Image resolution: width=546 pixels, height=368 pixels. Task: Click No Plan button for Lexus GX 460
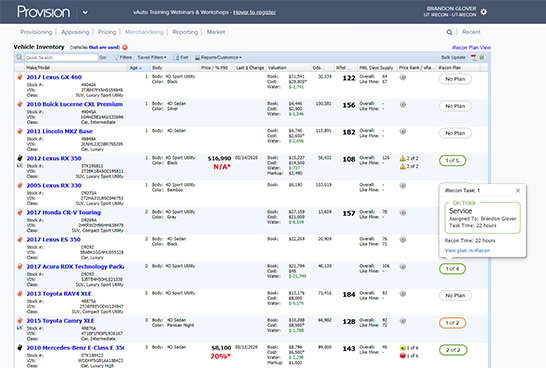(x=455, y=79)
